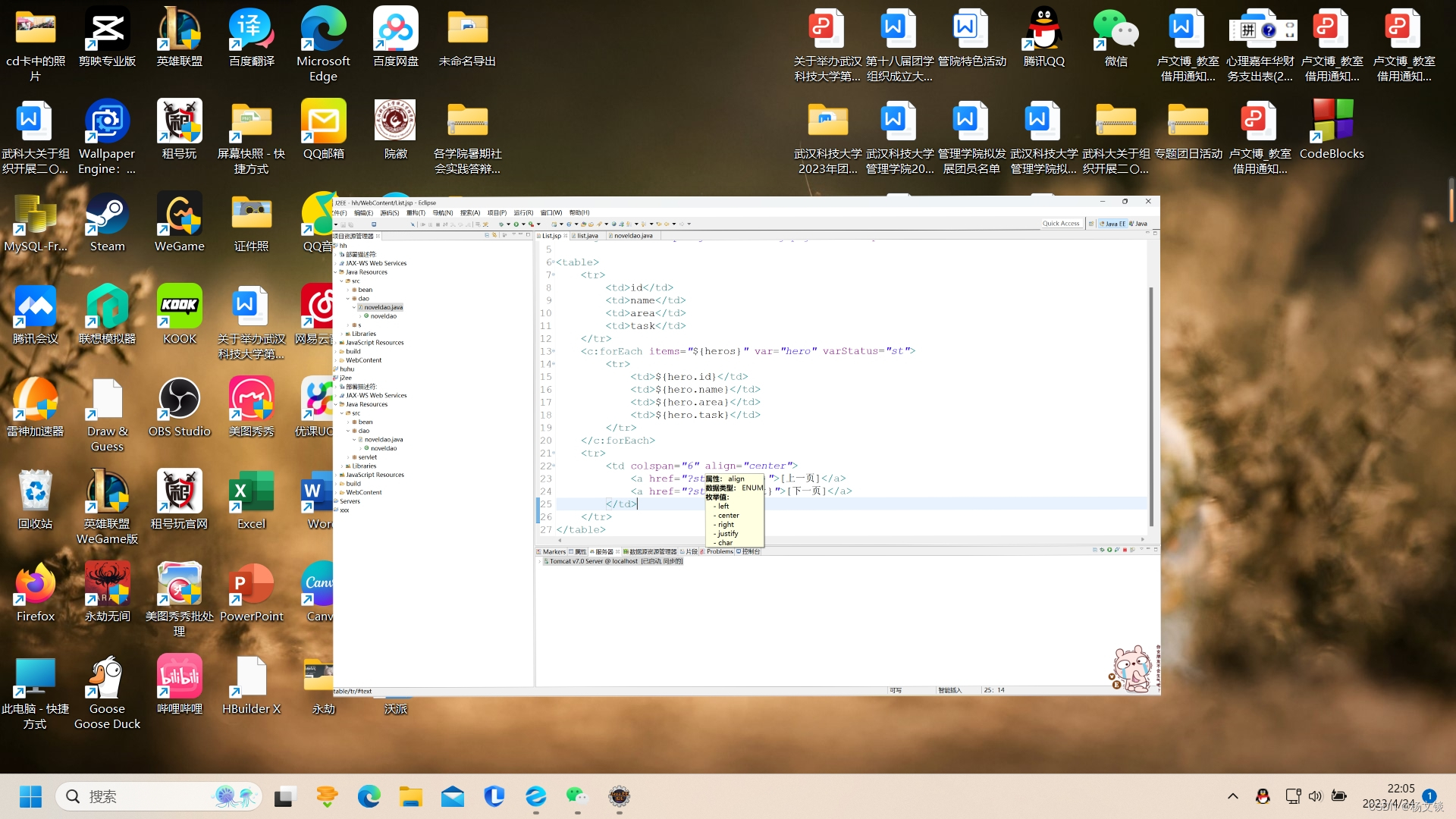Expand the servlet package in j2ee project
The width and height of the screenshot is (1456, 819).
[348, 457]
